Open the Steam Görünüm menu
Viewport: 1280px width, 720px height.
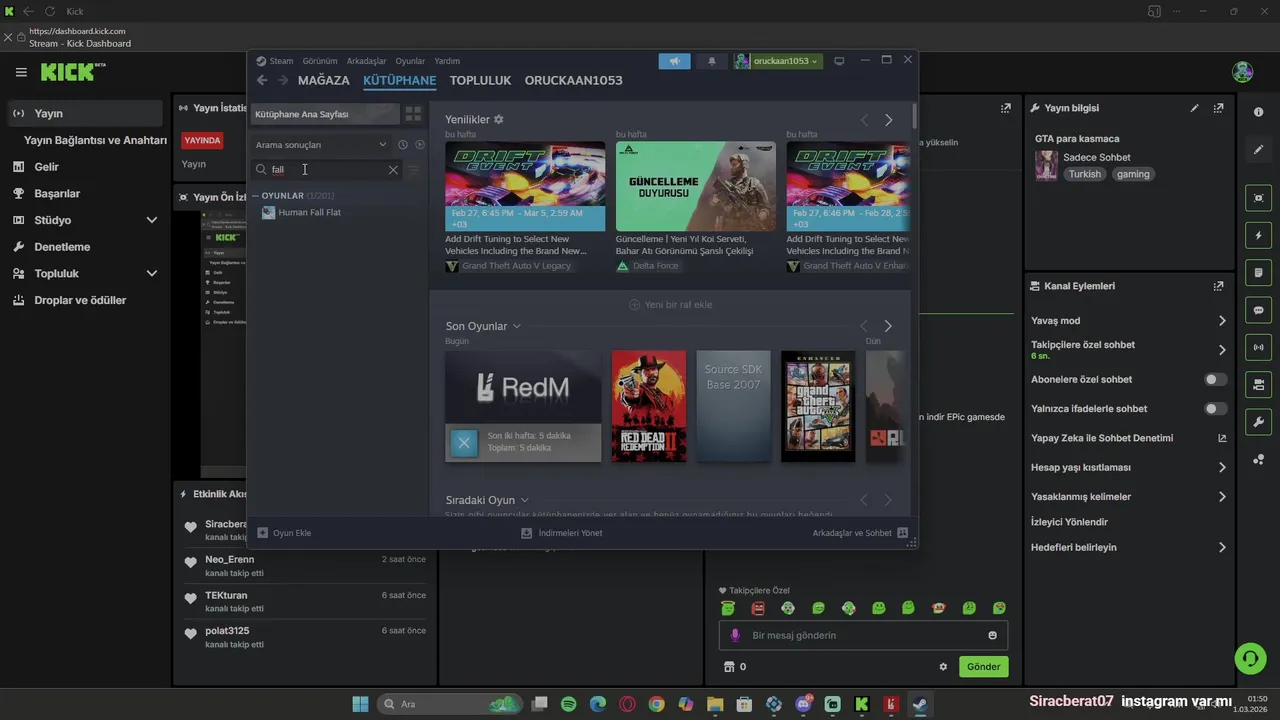[320, 61]
